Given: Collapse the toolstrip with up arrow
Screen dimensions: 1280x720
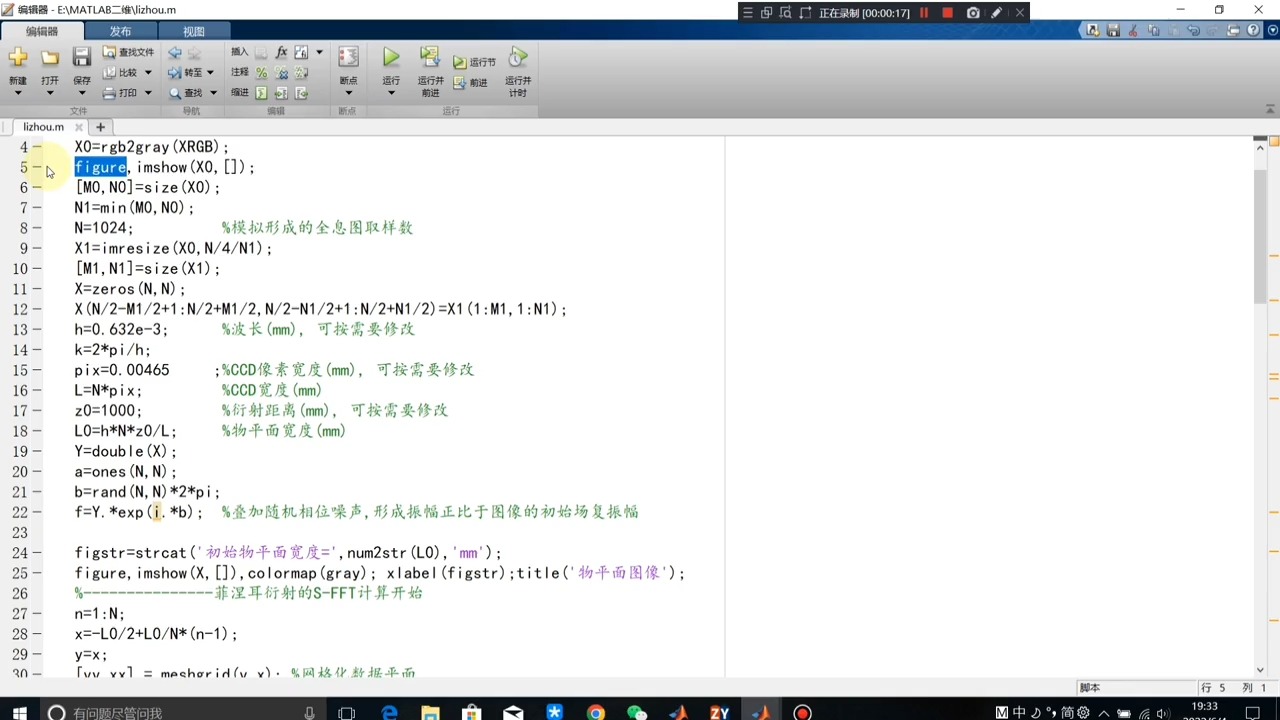Looking at the screenshot, I should coord(1270,110).
